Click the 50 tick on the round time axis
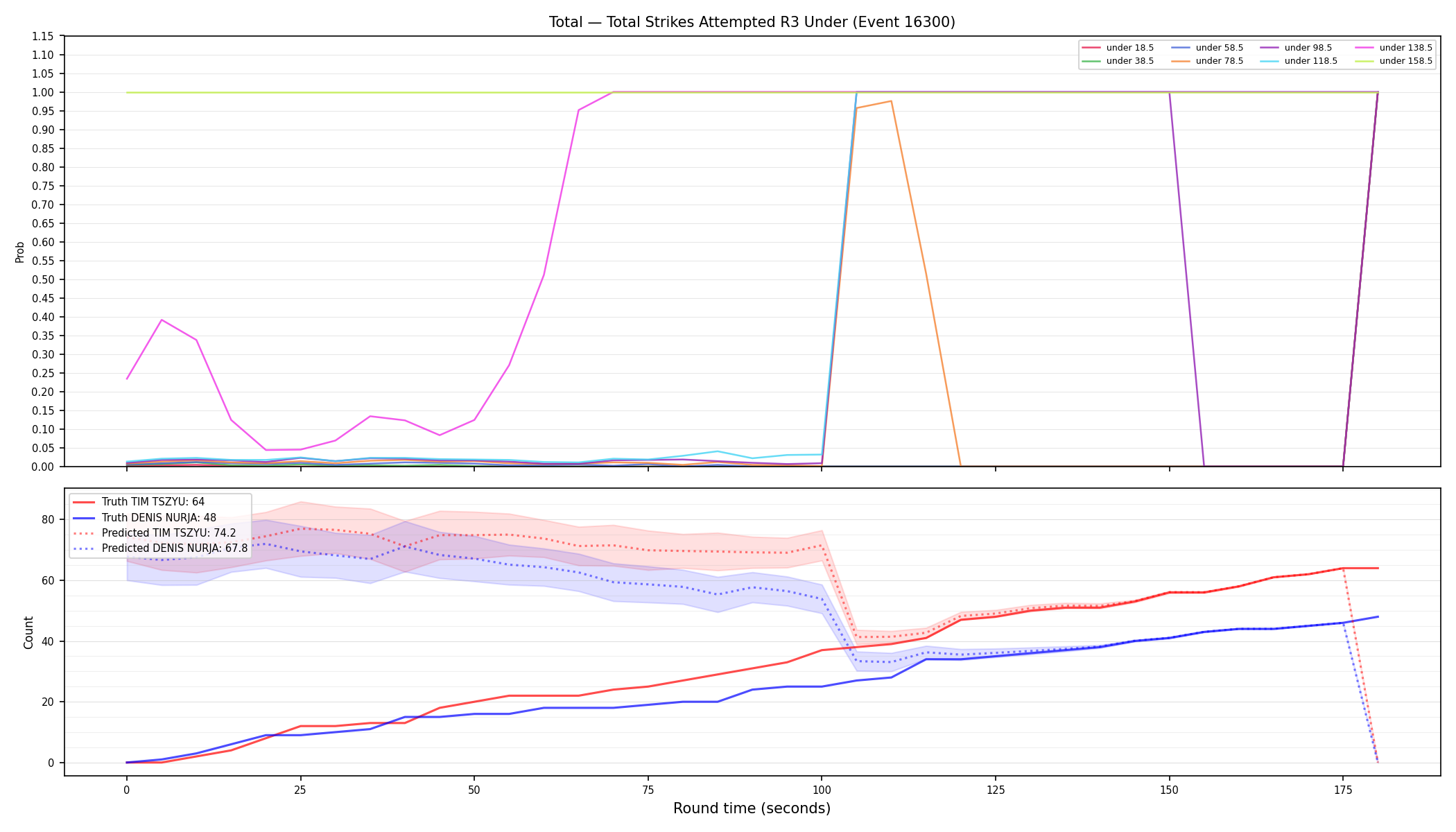 click(474, 789)
